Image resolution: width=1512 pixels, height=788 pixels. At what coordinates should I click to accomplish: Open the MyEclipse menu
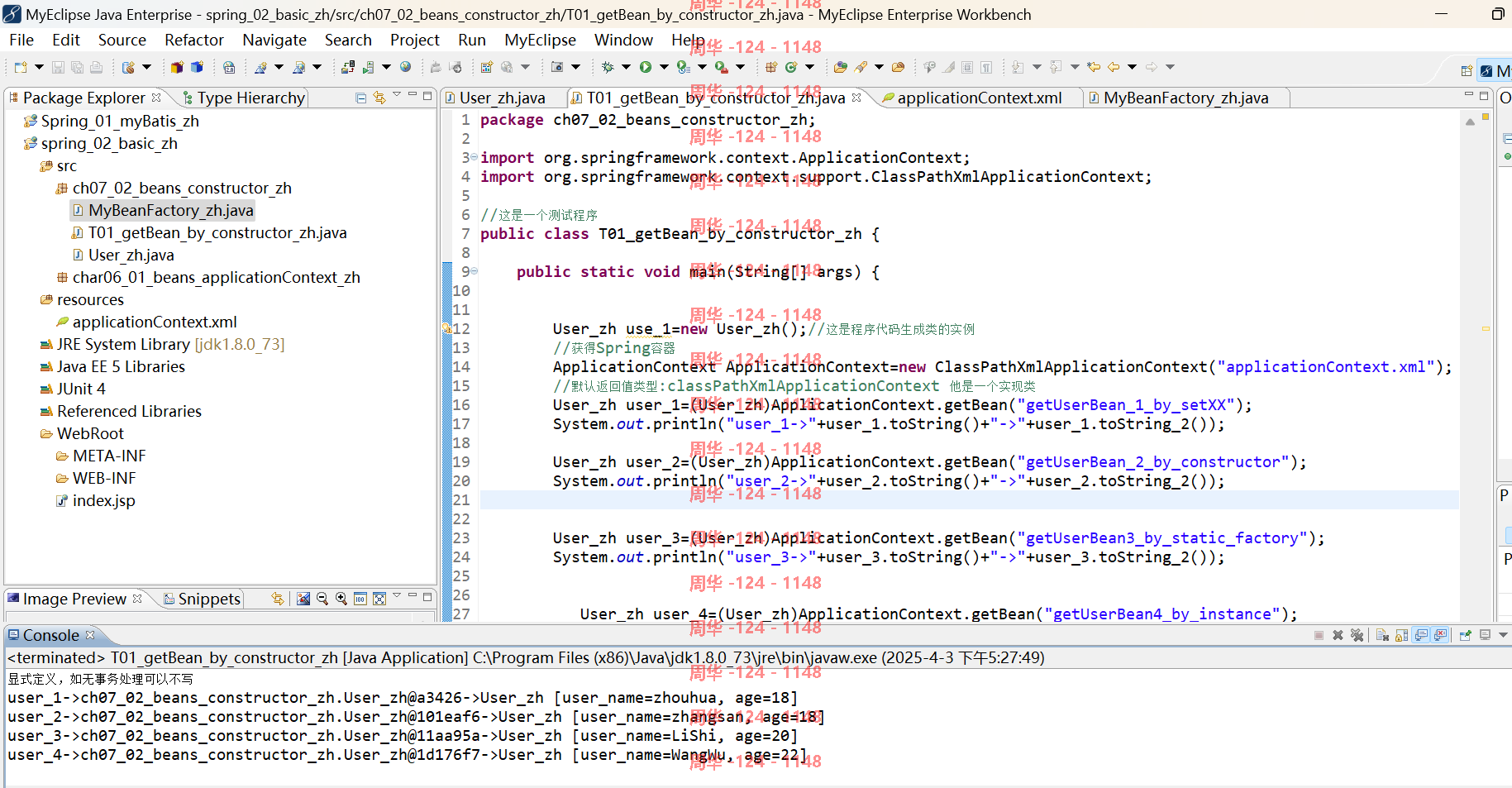pyautogui.click(x=541, y=40)
